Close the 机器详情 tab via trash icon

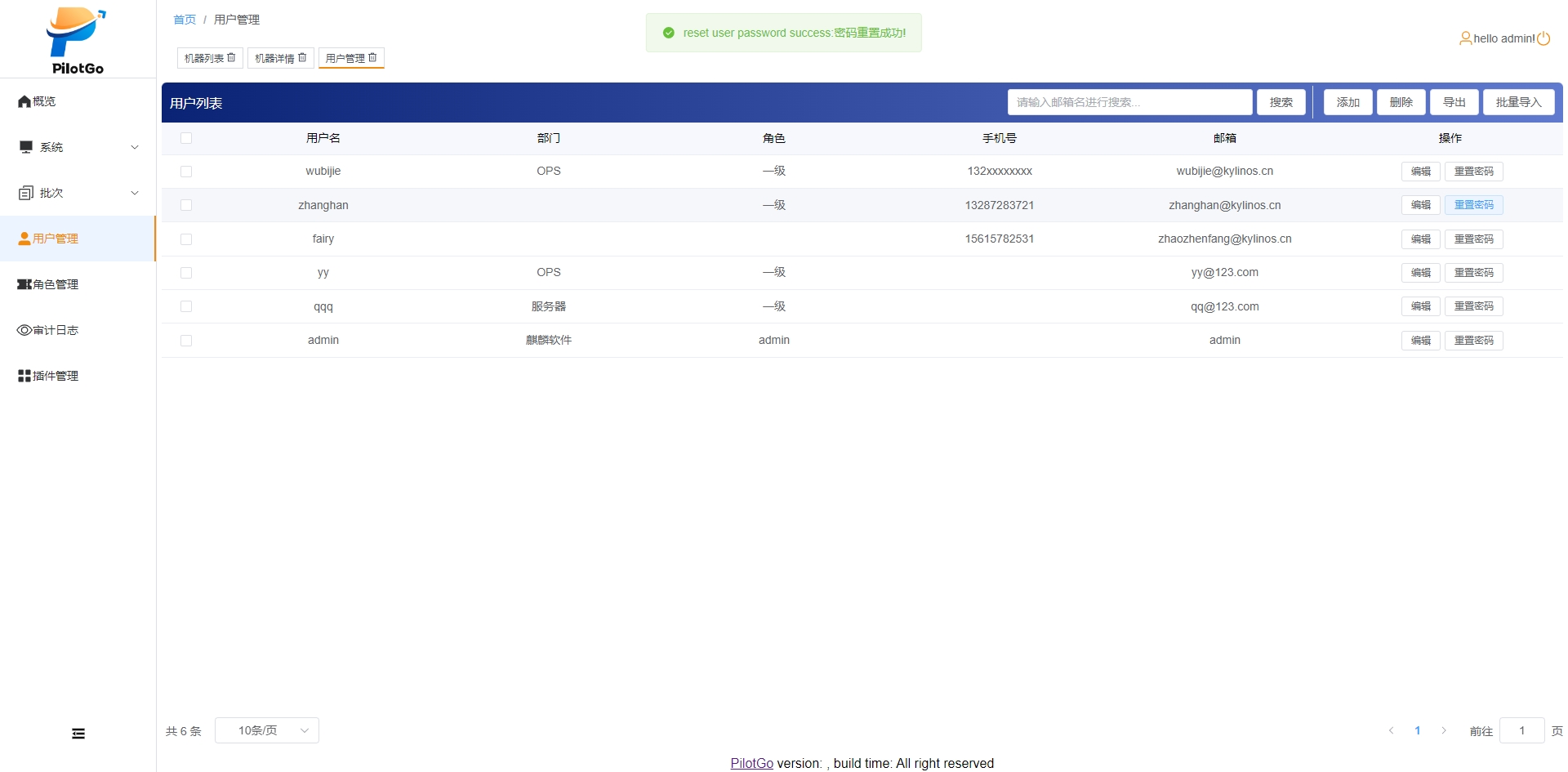click(x=302, y=58)
